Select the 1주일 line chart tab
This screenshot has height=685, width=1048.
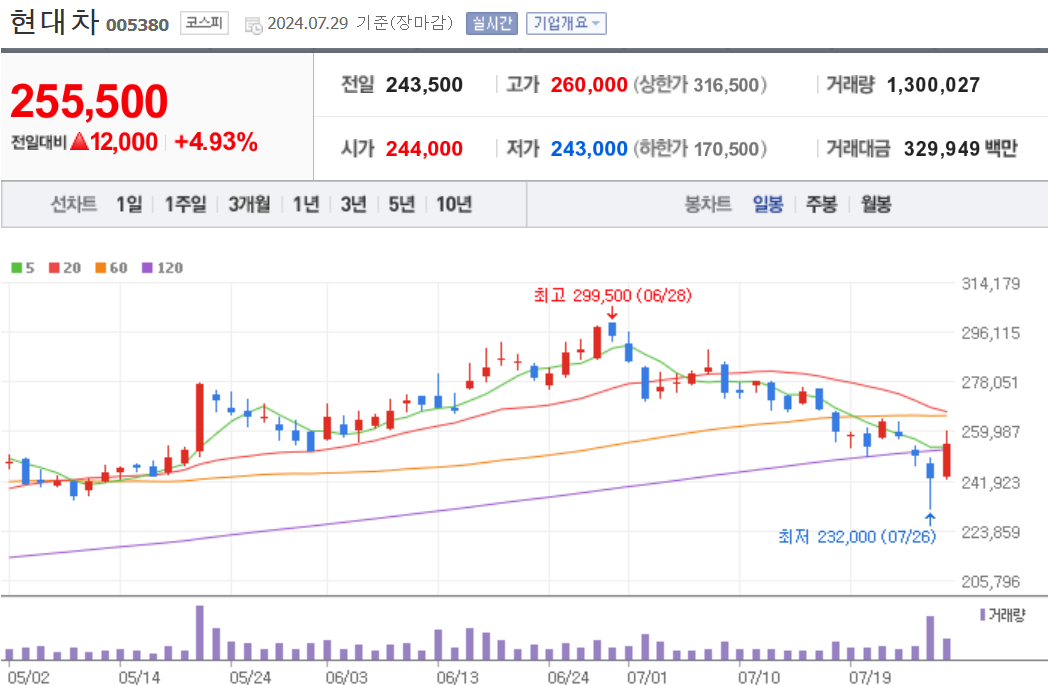pyautogui.click(x=185, y=204)
